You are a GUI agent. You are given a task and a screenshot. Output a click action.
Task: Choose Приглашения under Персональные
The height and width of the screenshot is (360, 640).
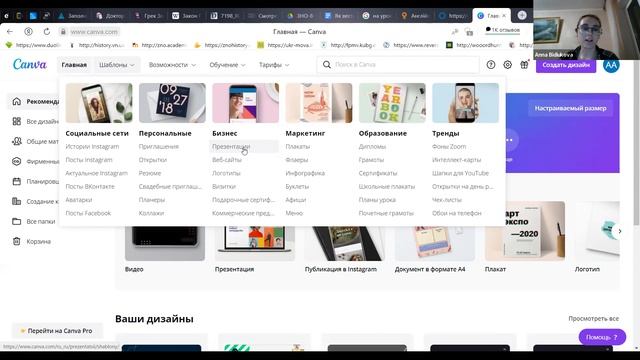[x=159, y=146]
